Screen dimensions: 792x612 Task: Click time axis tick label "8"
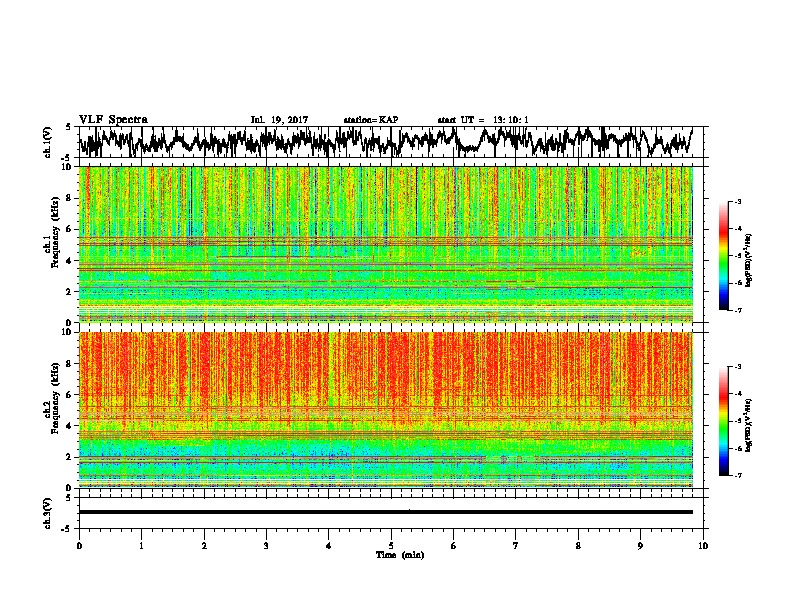pyautogui.click(x=578, y=546)
